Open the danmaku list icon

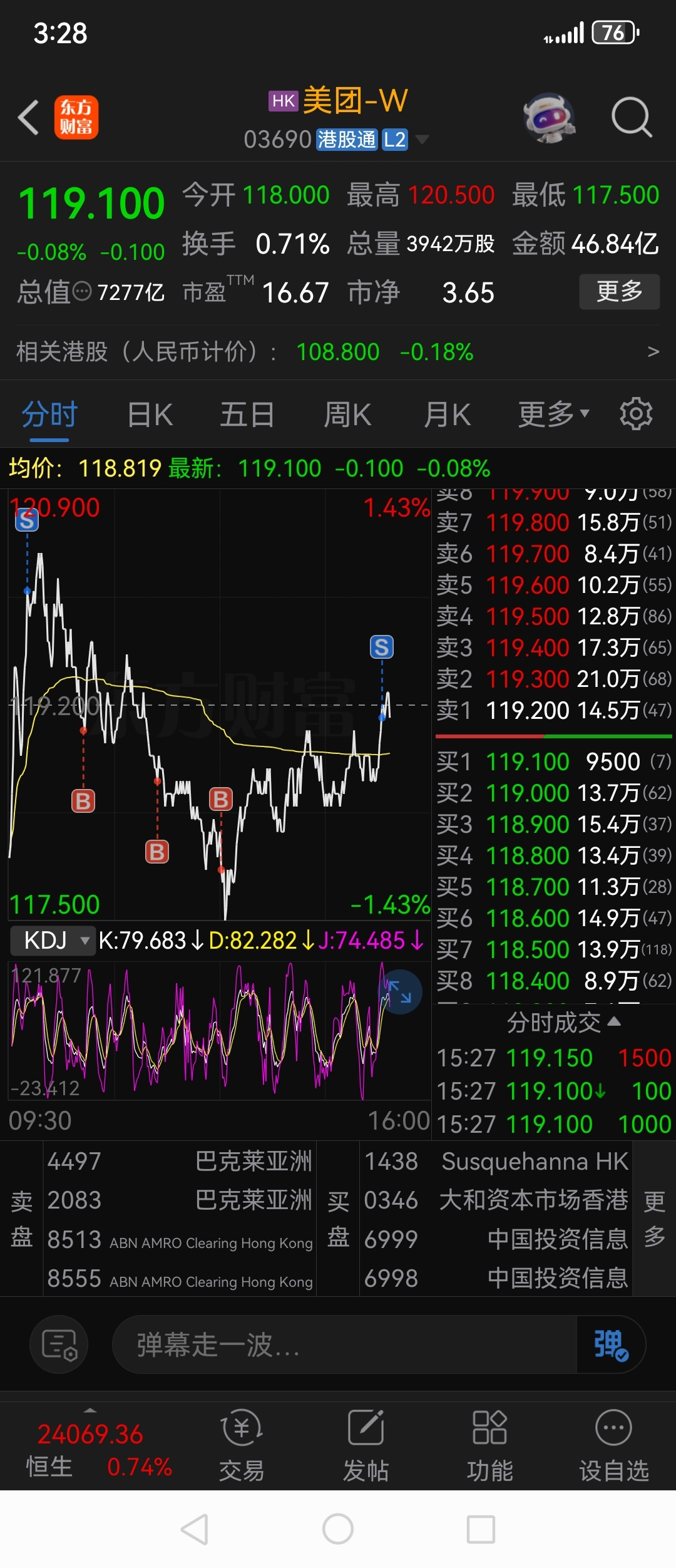[x=59, y=1344]
